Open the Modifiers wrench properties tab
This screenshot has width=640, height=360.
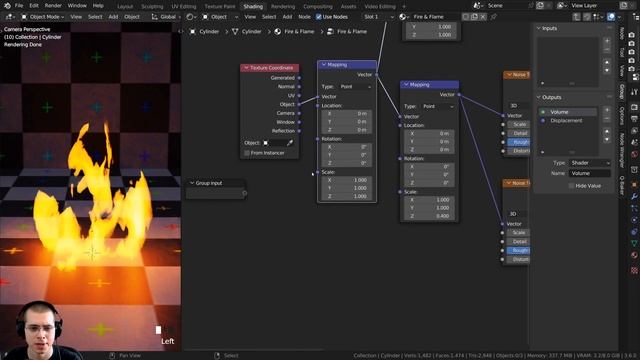(634, 196)
